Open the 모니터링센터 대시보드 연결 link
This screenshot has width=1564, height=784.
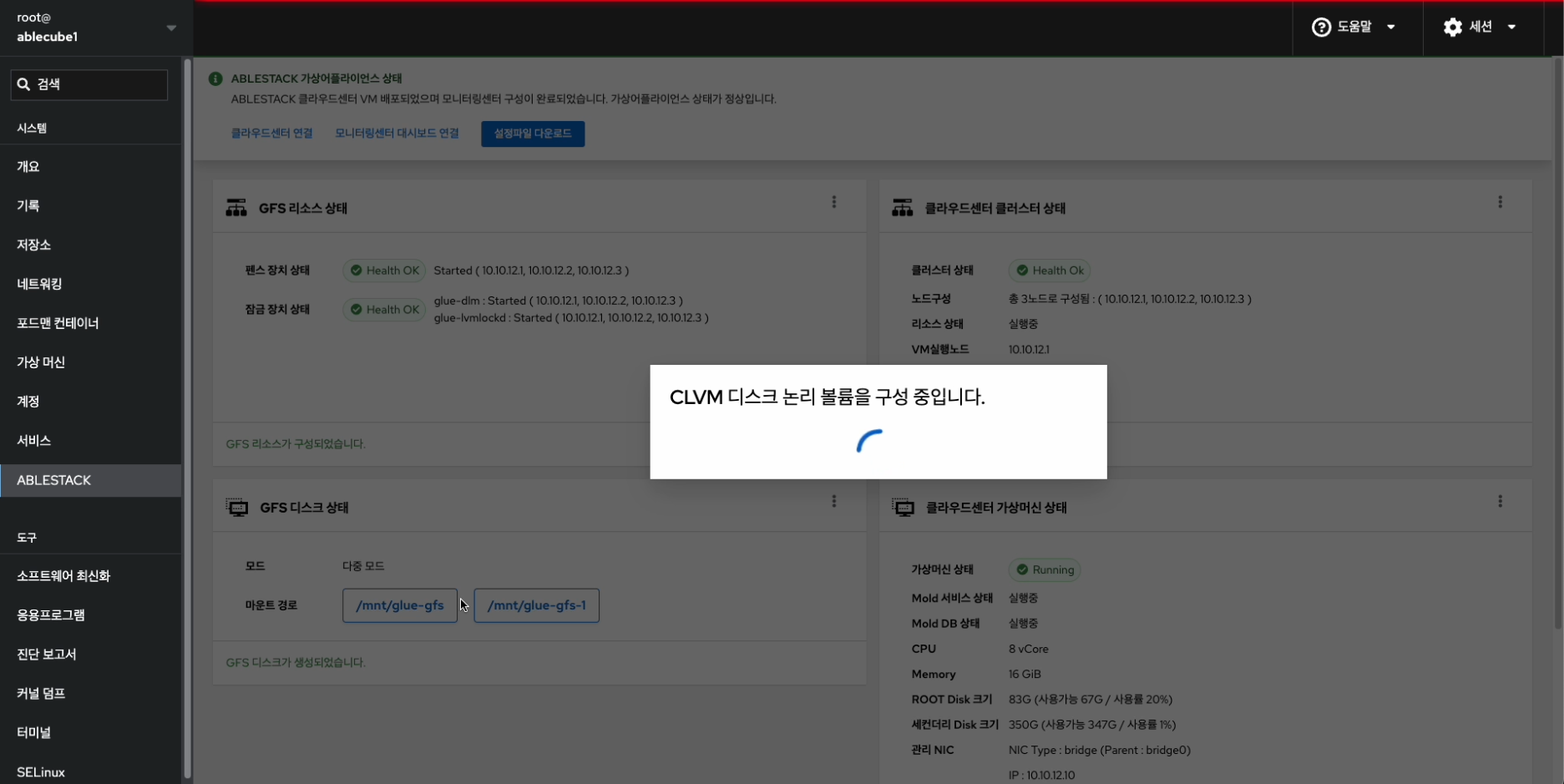397,134
